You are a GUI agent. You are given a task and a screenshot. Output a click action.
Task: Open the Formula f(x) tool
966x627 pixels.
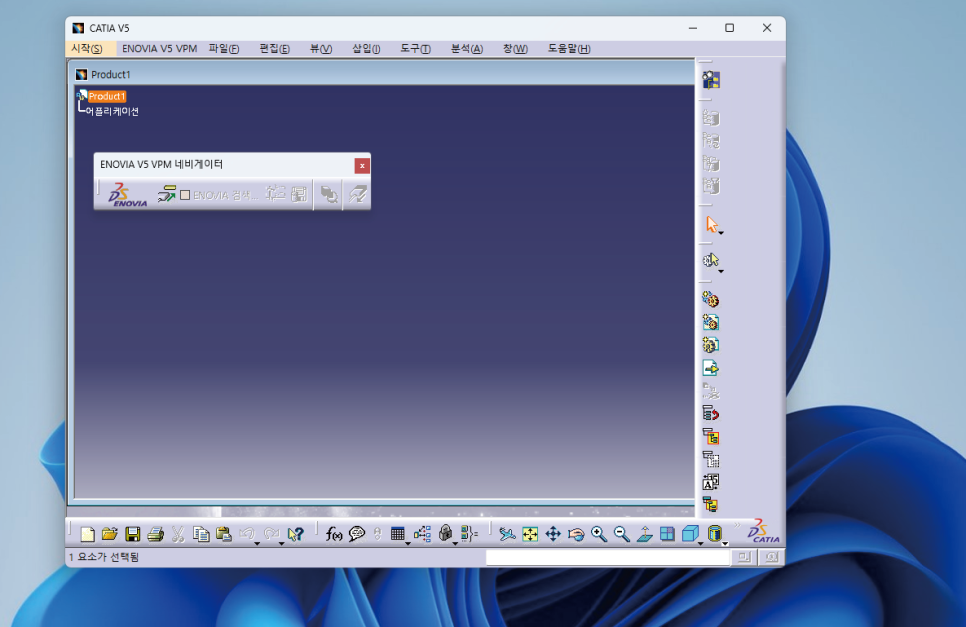point(334,534)
